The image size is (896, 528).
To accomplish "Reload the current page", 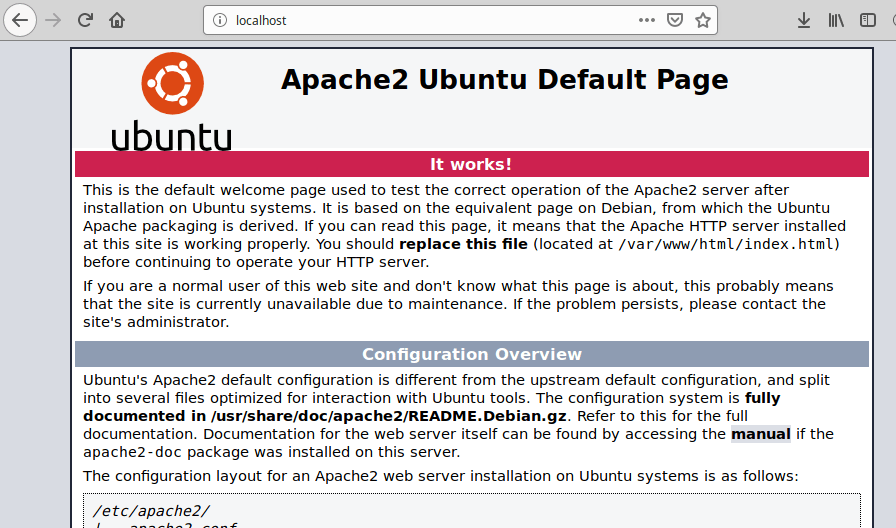I will (x=86, y=20).
